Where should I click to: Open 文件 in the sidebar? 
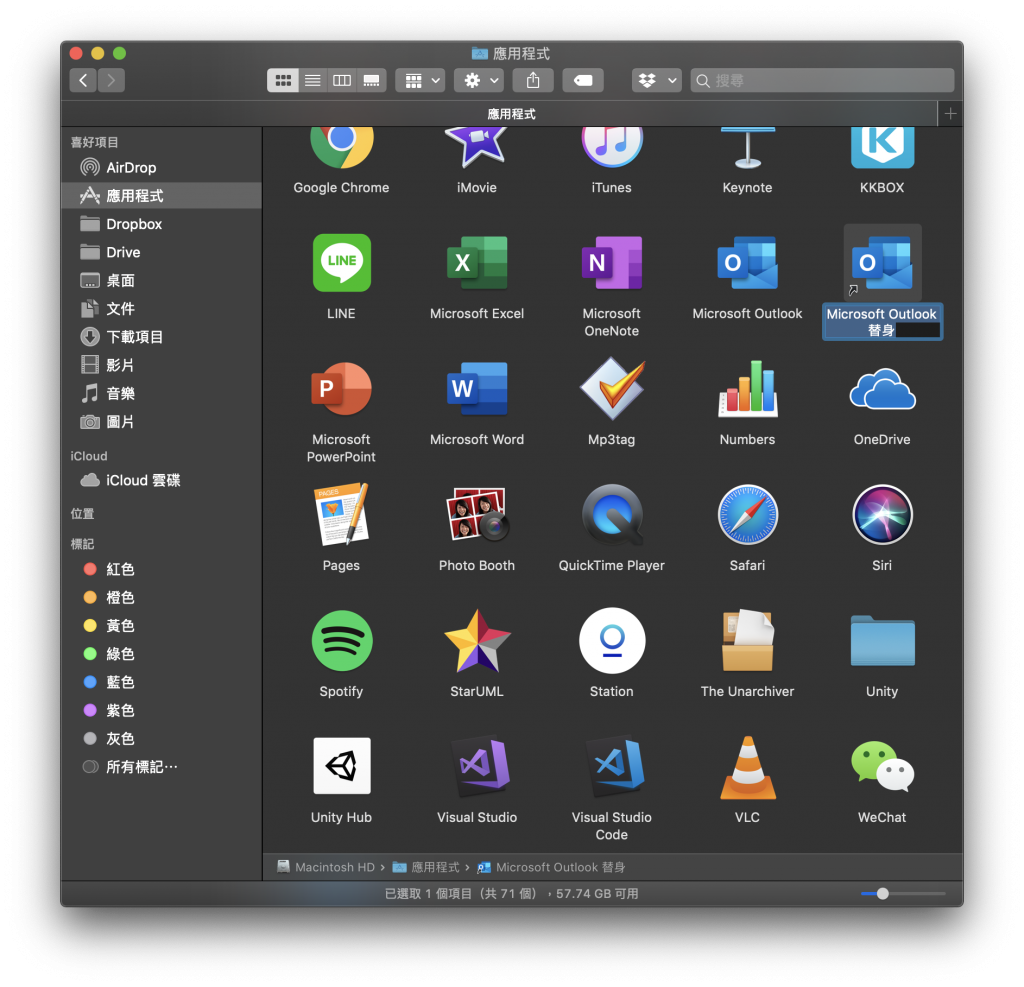[161, 308]
